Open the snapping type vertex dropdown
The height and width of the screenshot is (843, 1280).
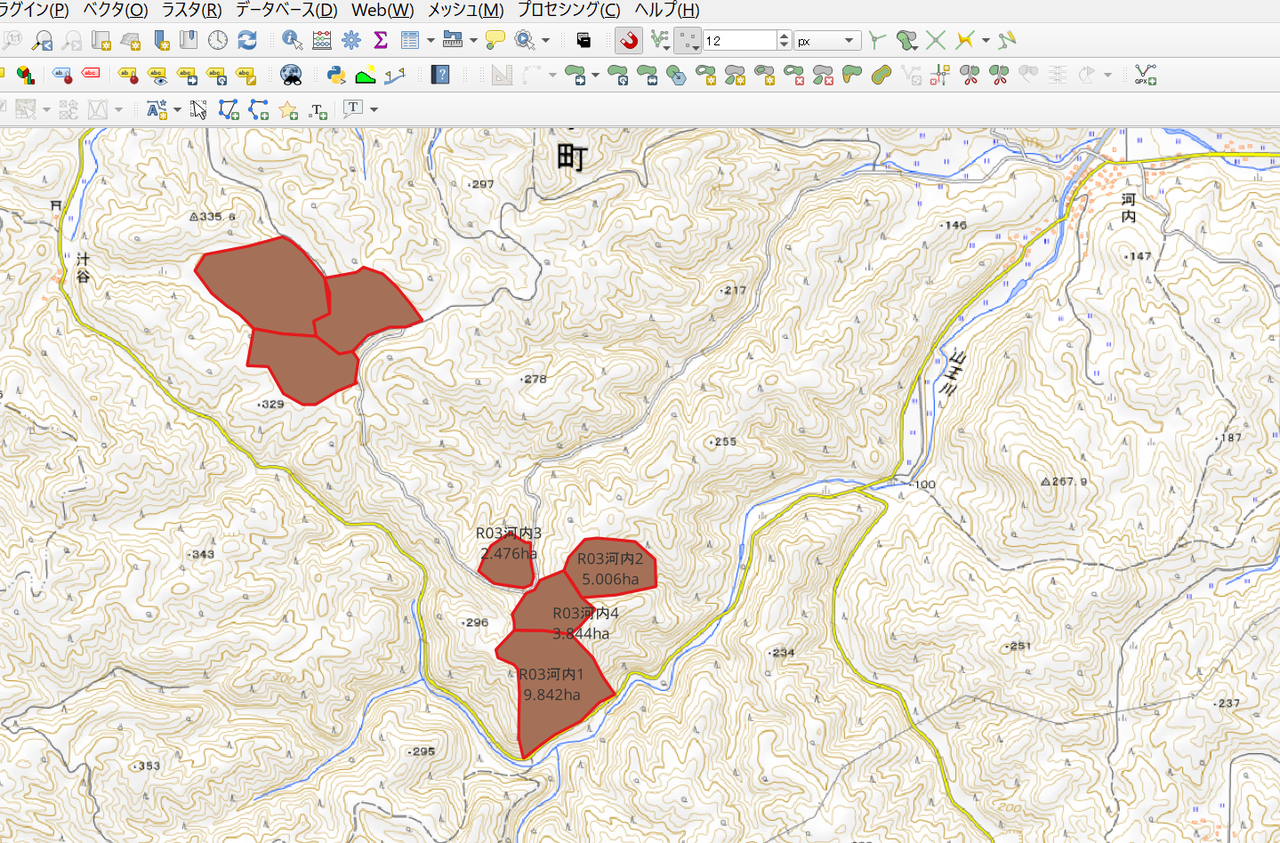click(x=689, y=40)
